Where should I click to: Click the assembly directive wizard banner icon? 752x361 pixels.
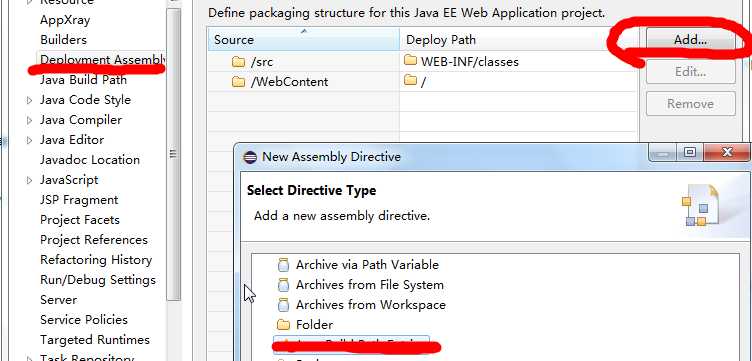pos(701,205)
